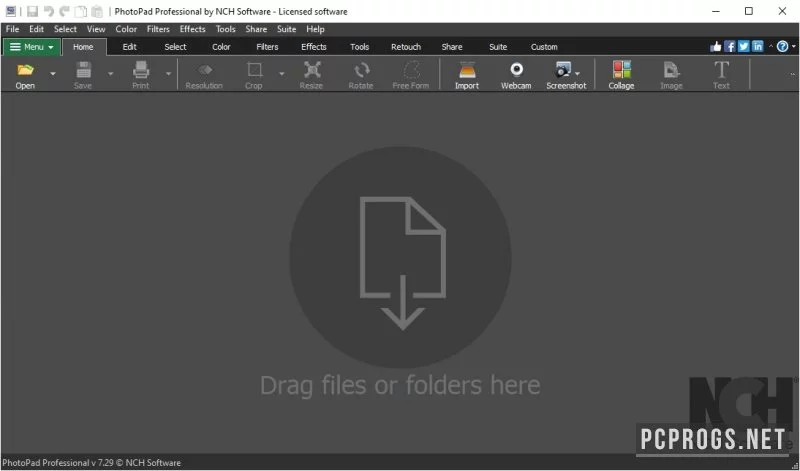This screenshot has height=471, width=800.
Task: Switch to the Edit ribbon tab
Action: (x=130, y=47)
